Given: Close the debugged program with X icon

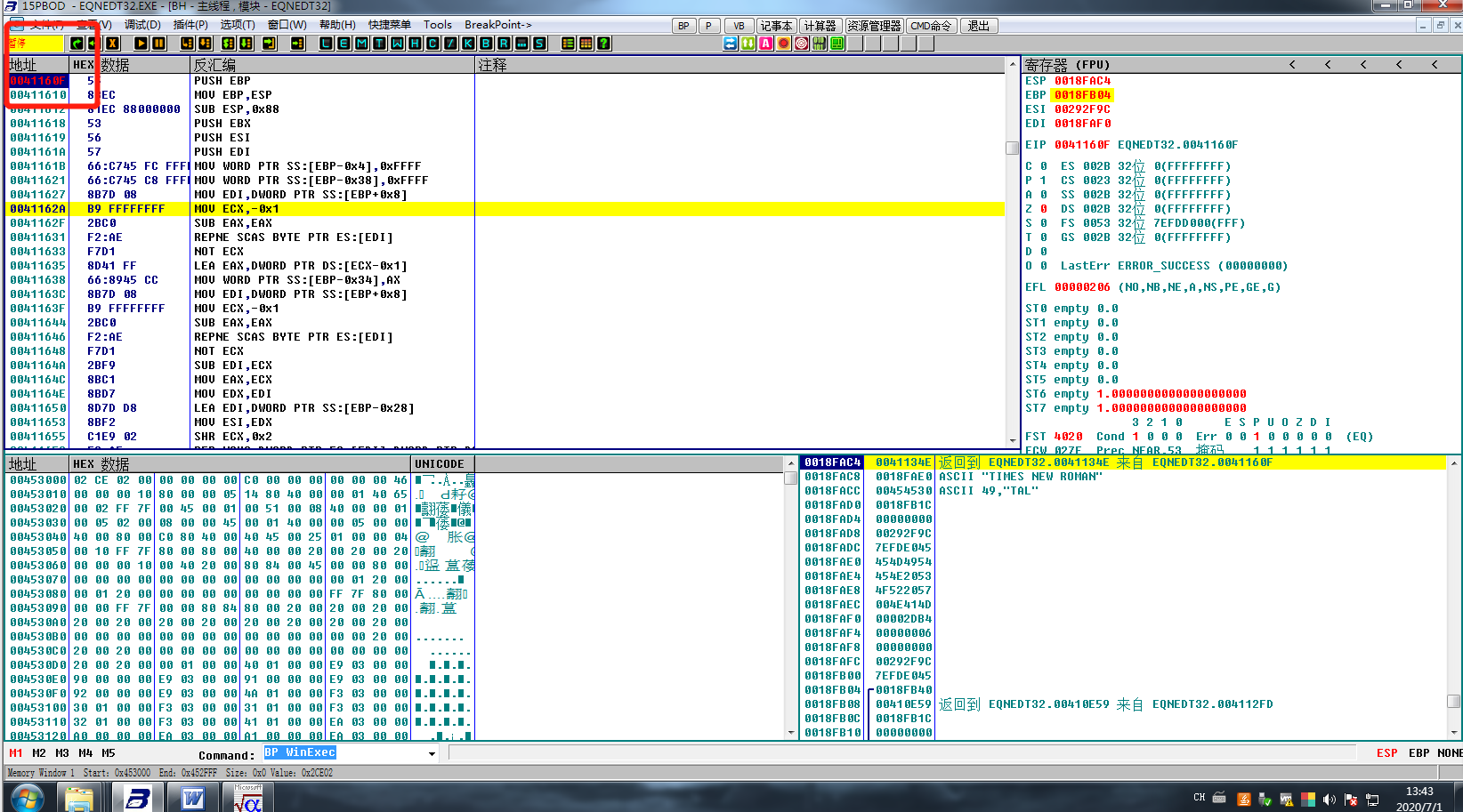Looking at the screenshot, I should tap(112, 43).
